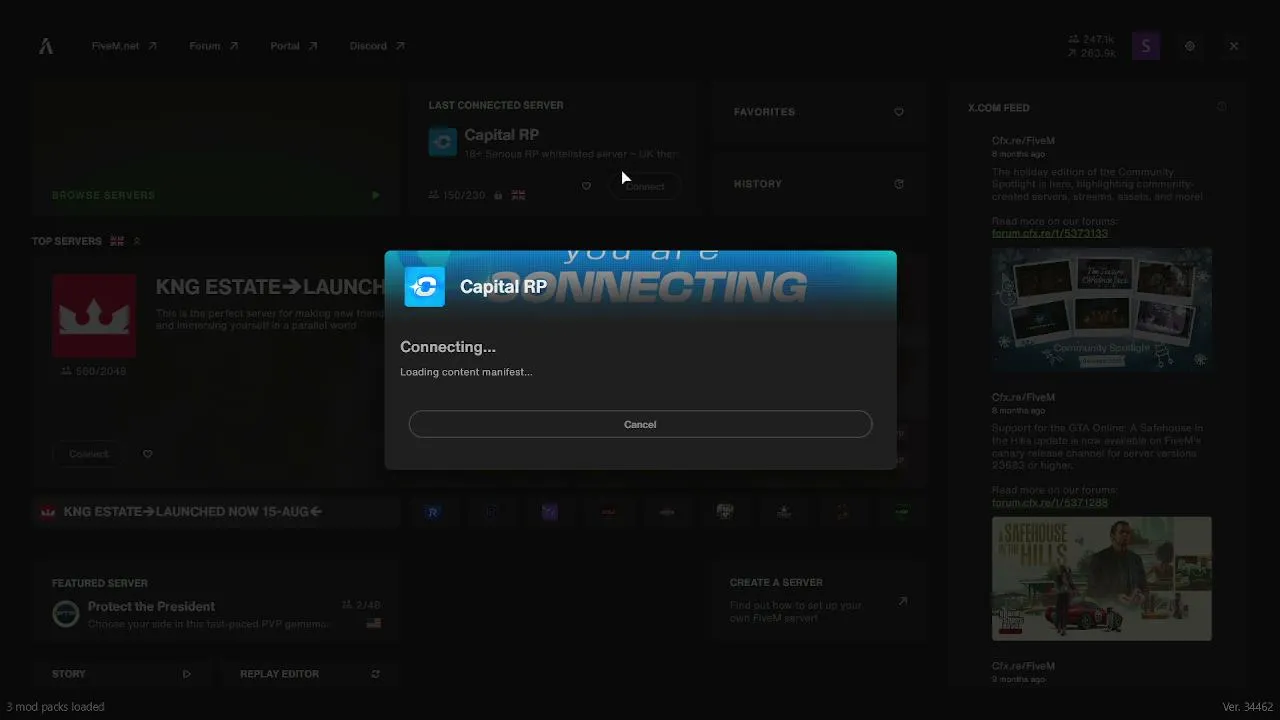Open the Favorites panel
The image size is (1280, 720).
(x=818, y=112)
